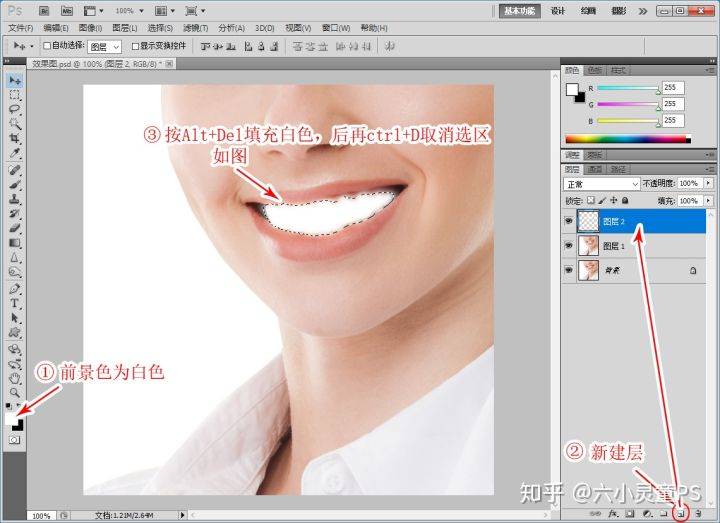Select the Zoom tool in the toolbox
The image size is (720, 523).
click(15, 393)
